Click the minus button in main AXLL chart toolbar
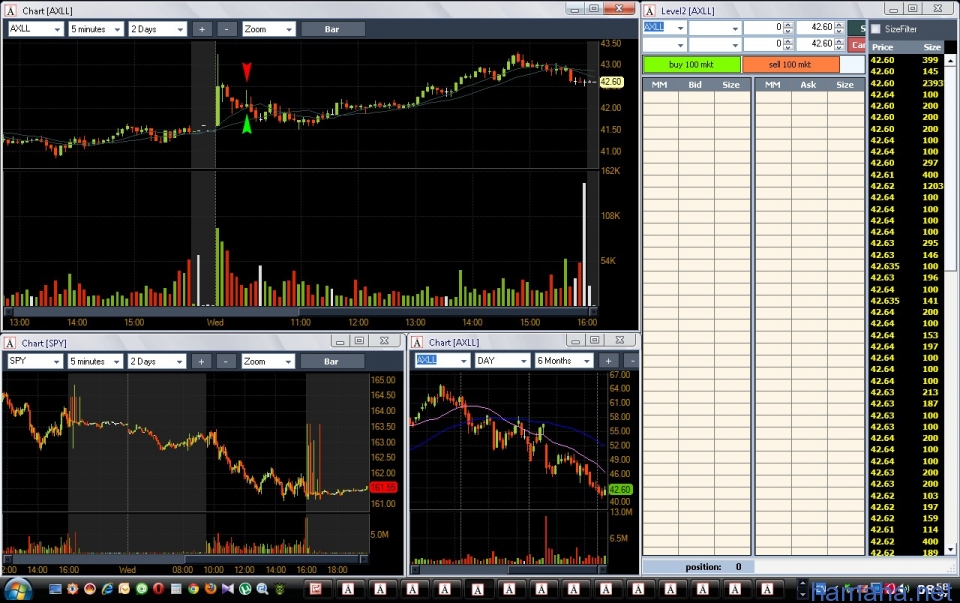960x603 pixels. click(227, 29)
